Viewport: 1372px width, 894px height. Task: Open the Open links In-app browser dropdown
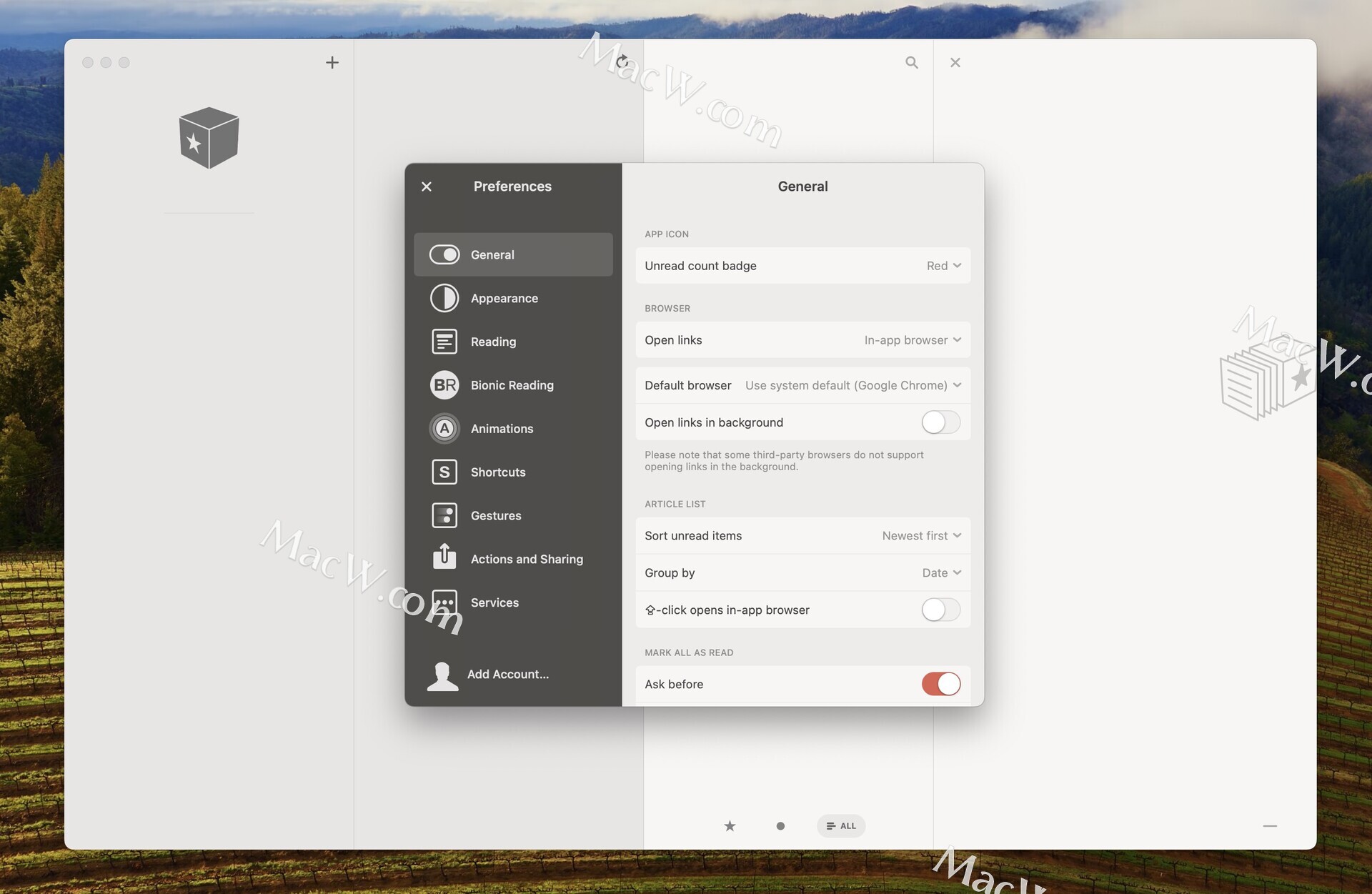(x=913, y=340)
